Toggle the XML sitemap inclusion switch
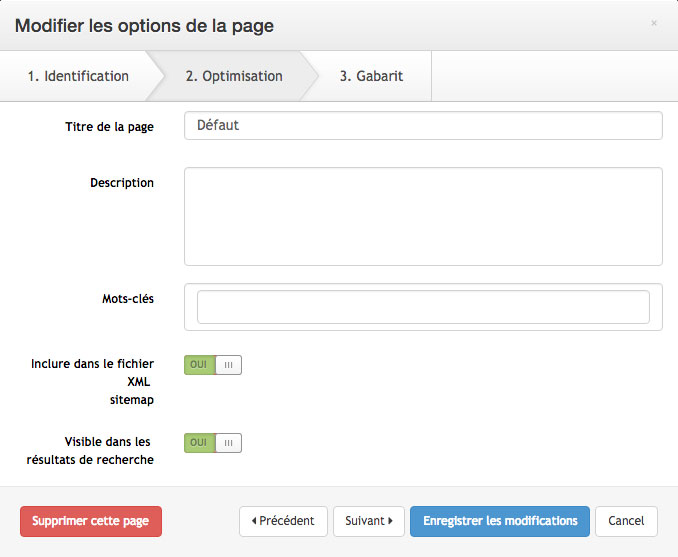This screenshot has height=557, width=678. tap(213, 365)
